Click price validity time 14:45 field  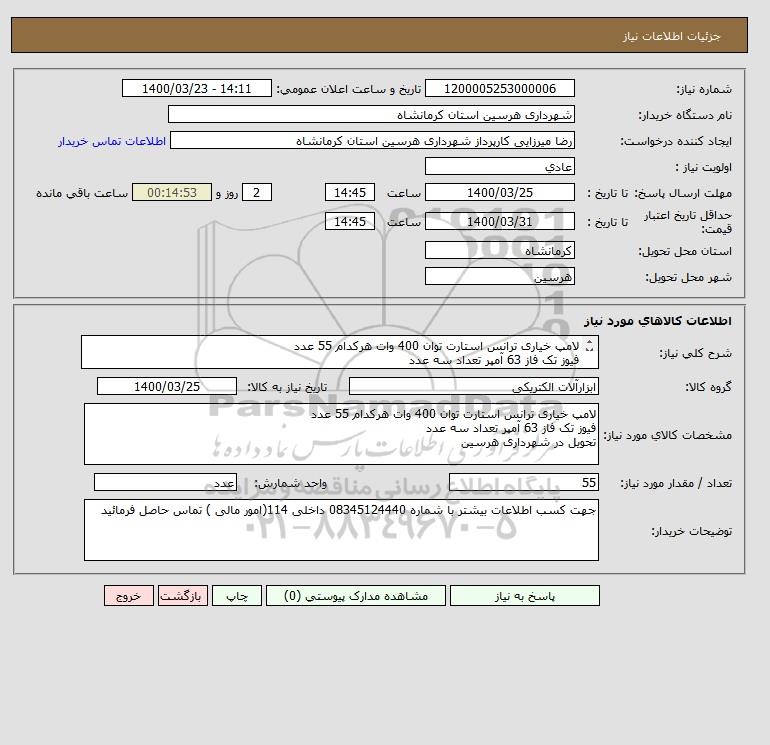click(x=350, y=221)
